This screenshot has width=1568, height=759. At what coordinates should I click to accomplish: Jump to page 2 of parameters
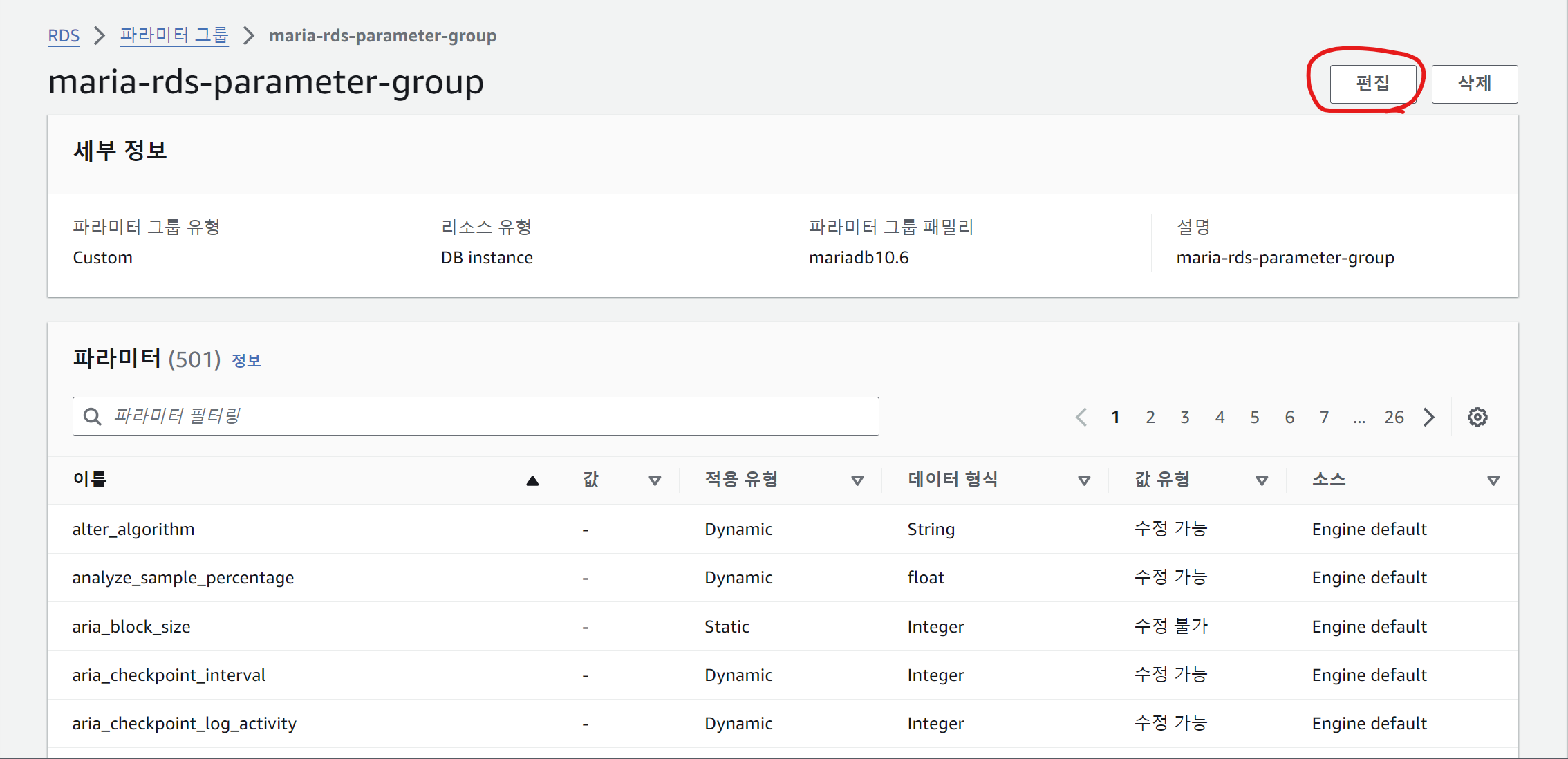1150,417
